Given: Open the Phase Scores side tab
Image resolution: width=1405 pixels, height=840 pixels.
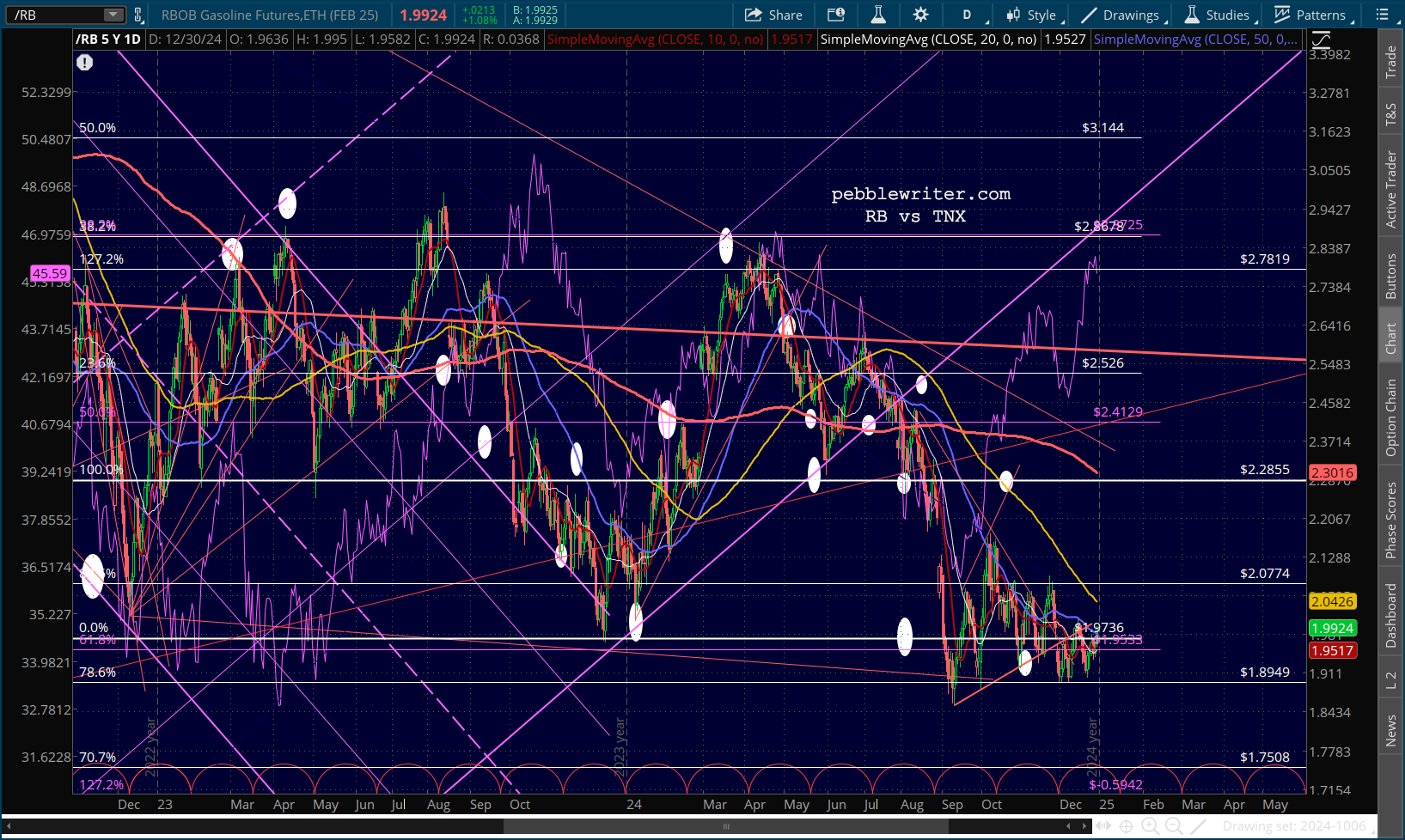Looking at the screenshot, I should [1390, 520].
